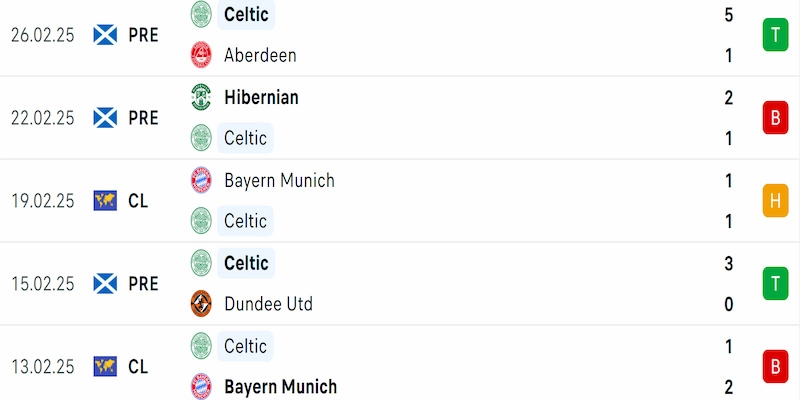Open Dundee Utd team link
The height and width of the screenshot is (400, 800).
(268, 304)
